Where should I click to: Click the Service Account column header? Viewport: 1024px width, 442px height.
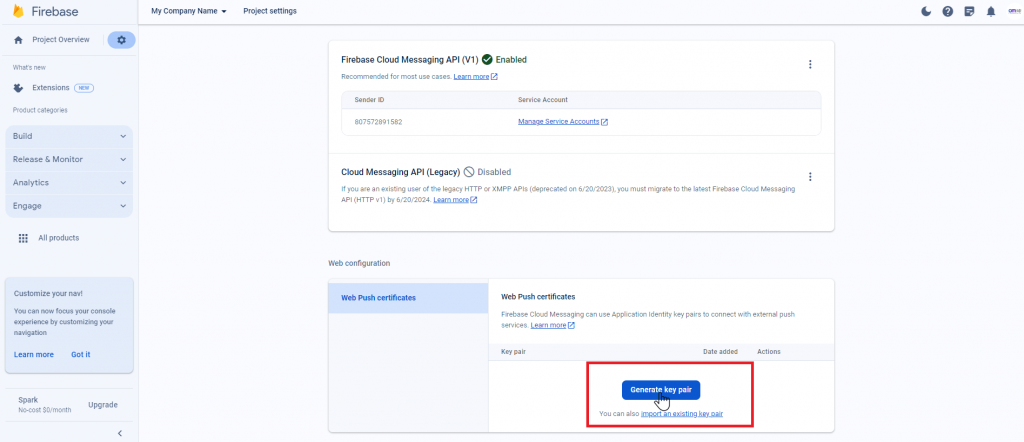pyautogui.click(x=543, y=100)
